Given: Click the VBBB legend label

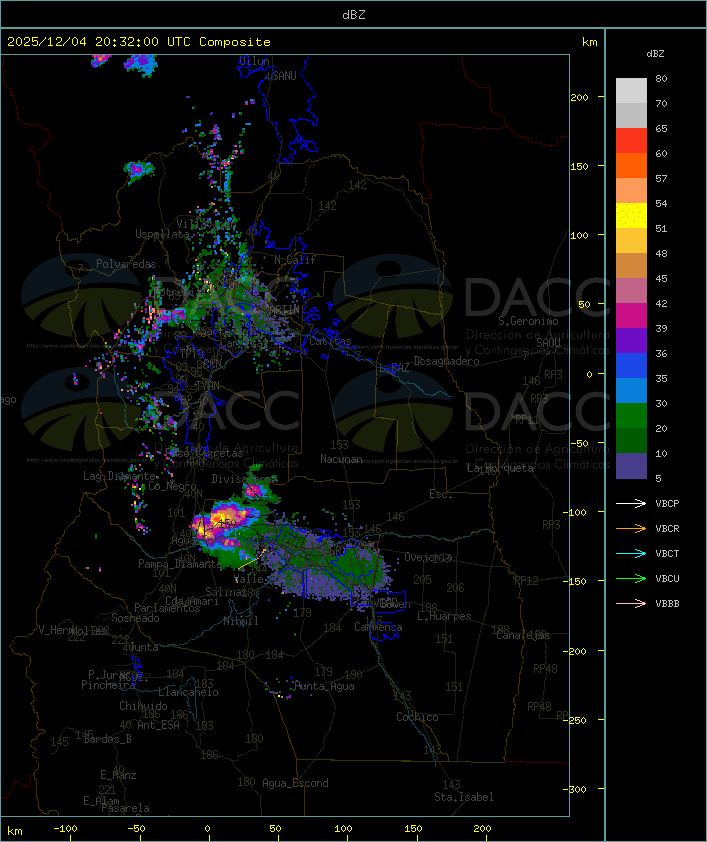Looking at the screenshot, I should (x=667, y=604).
